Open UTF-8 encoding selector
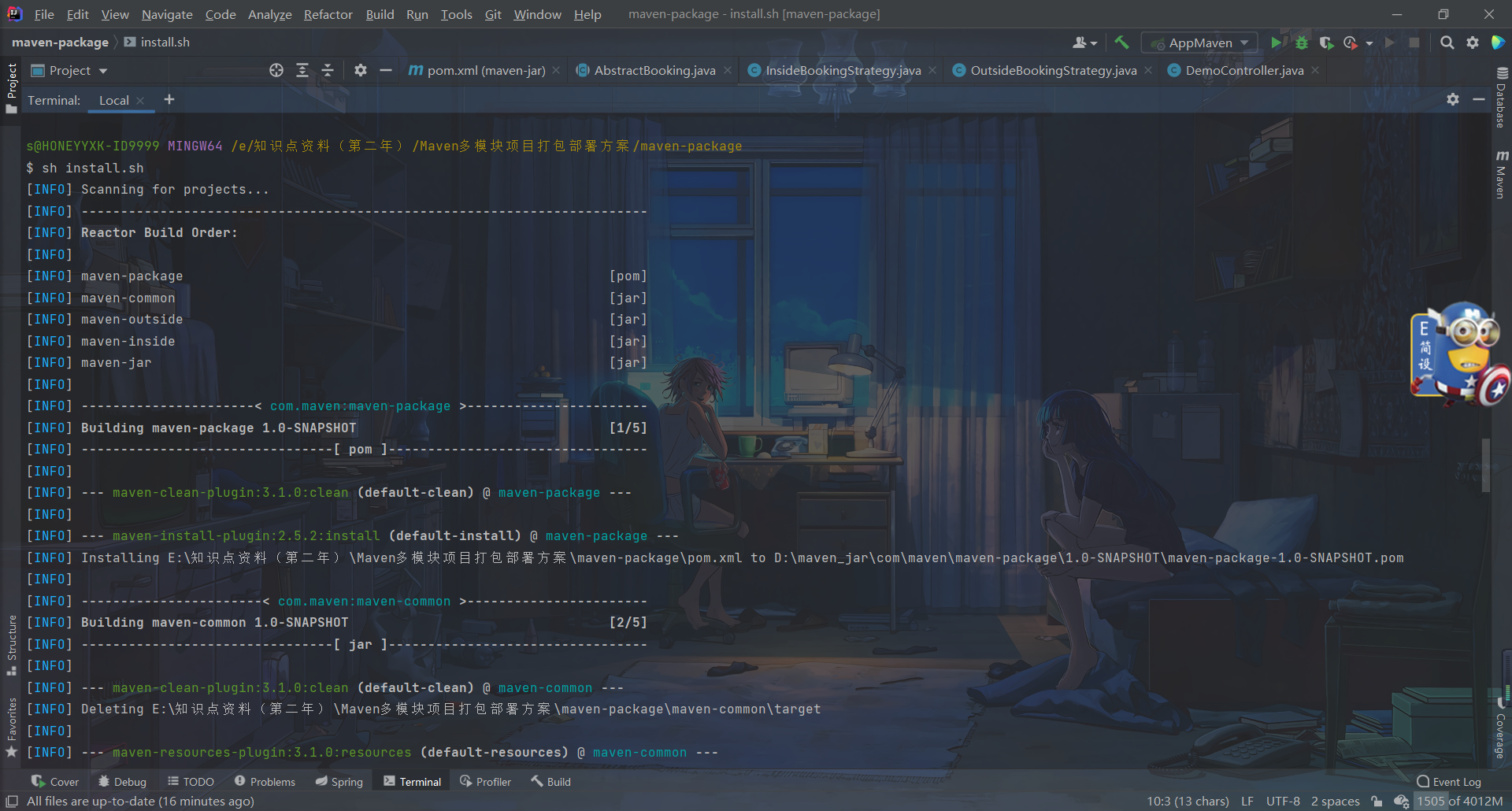Viewport: 1512px width, 811px height. tap(1283, 801)
